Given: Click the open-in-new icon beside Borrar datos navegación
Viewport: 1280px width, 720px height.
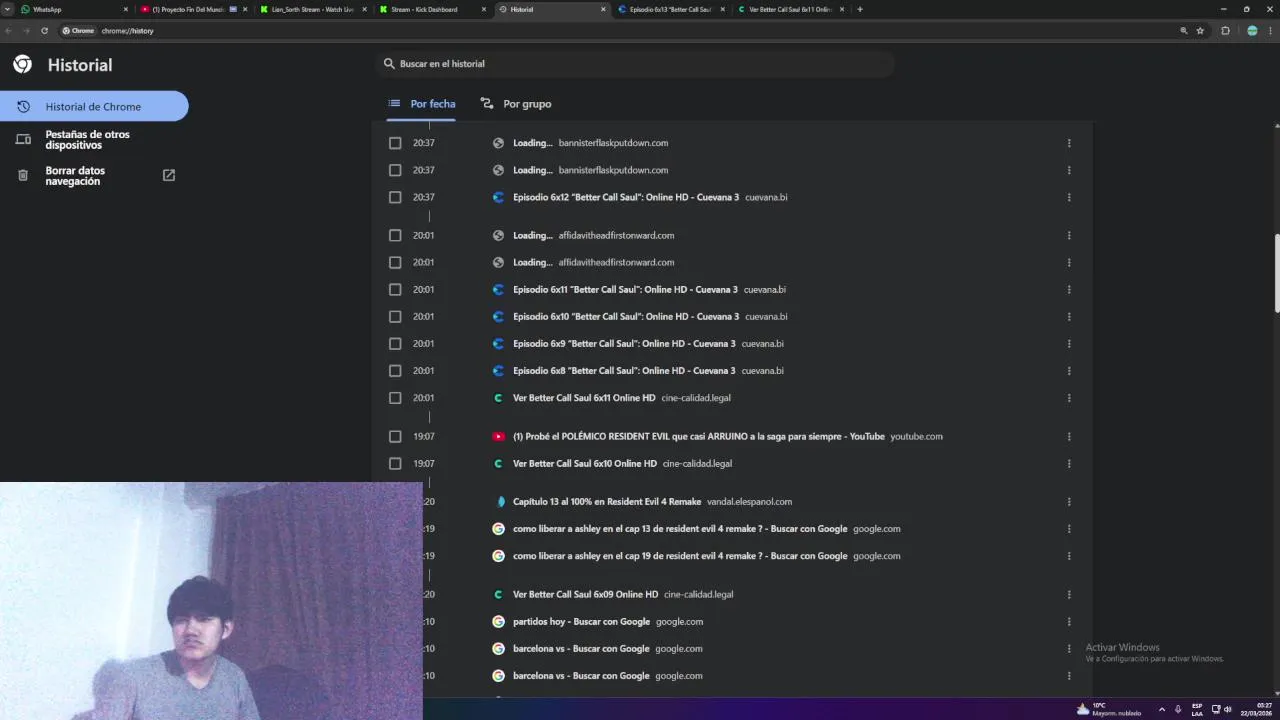Looking at the screenshot, I should (x=169, y=175).
